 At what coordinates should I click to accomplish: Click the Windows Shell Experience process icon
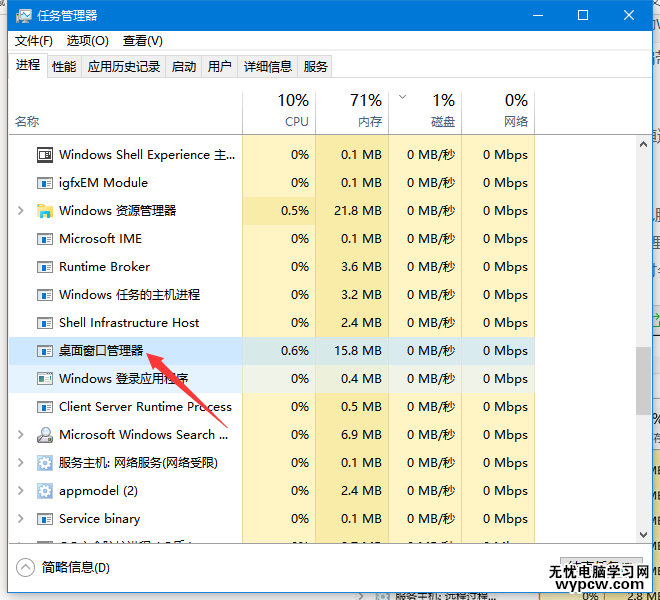(45, 155)
